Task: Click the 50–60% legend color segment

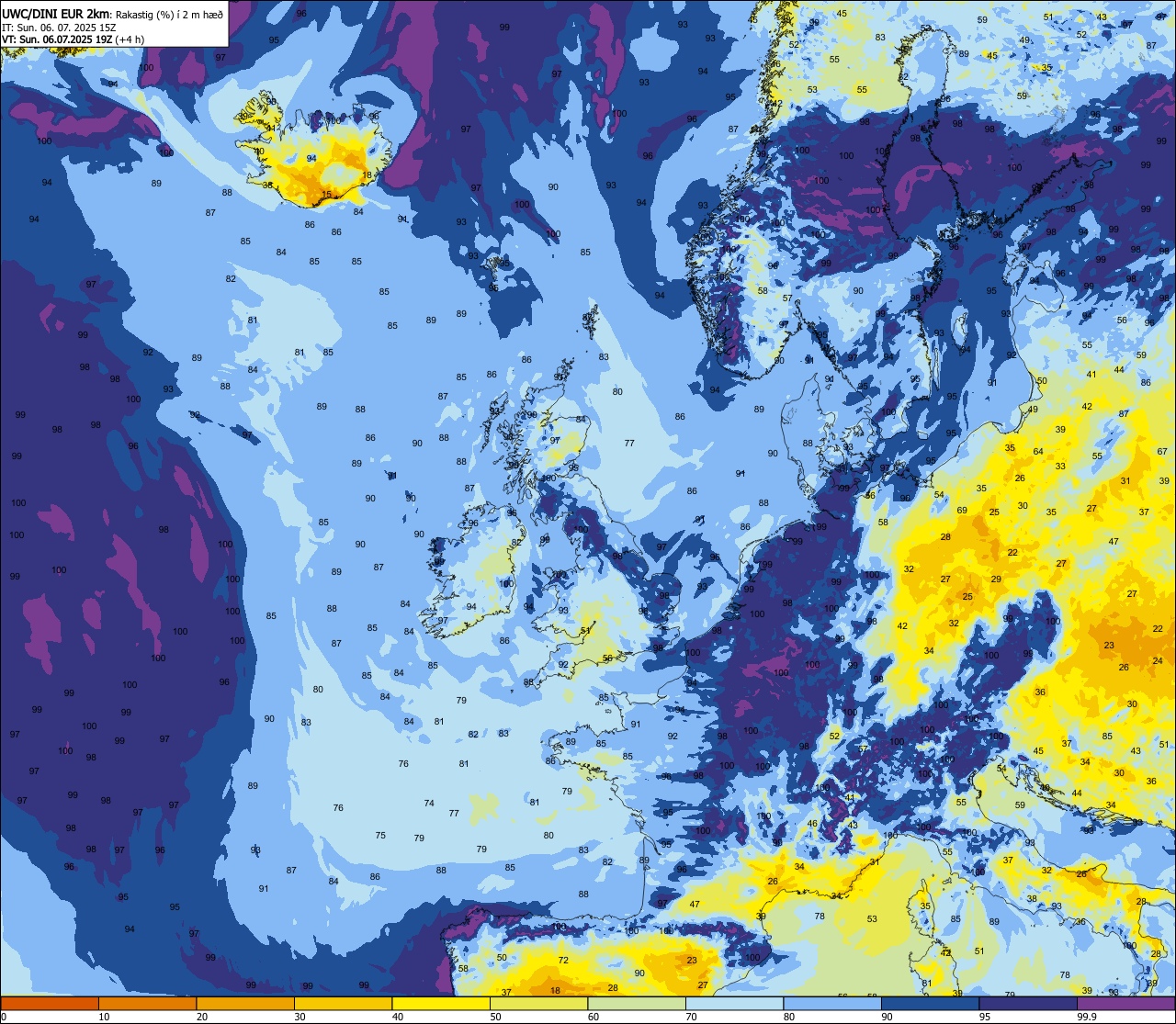Action: coord(538,1003)
